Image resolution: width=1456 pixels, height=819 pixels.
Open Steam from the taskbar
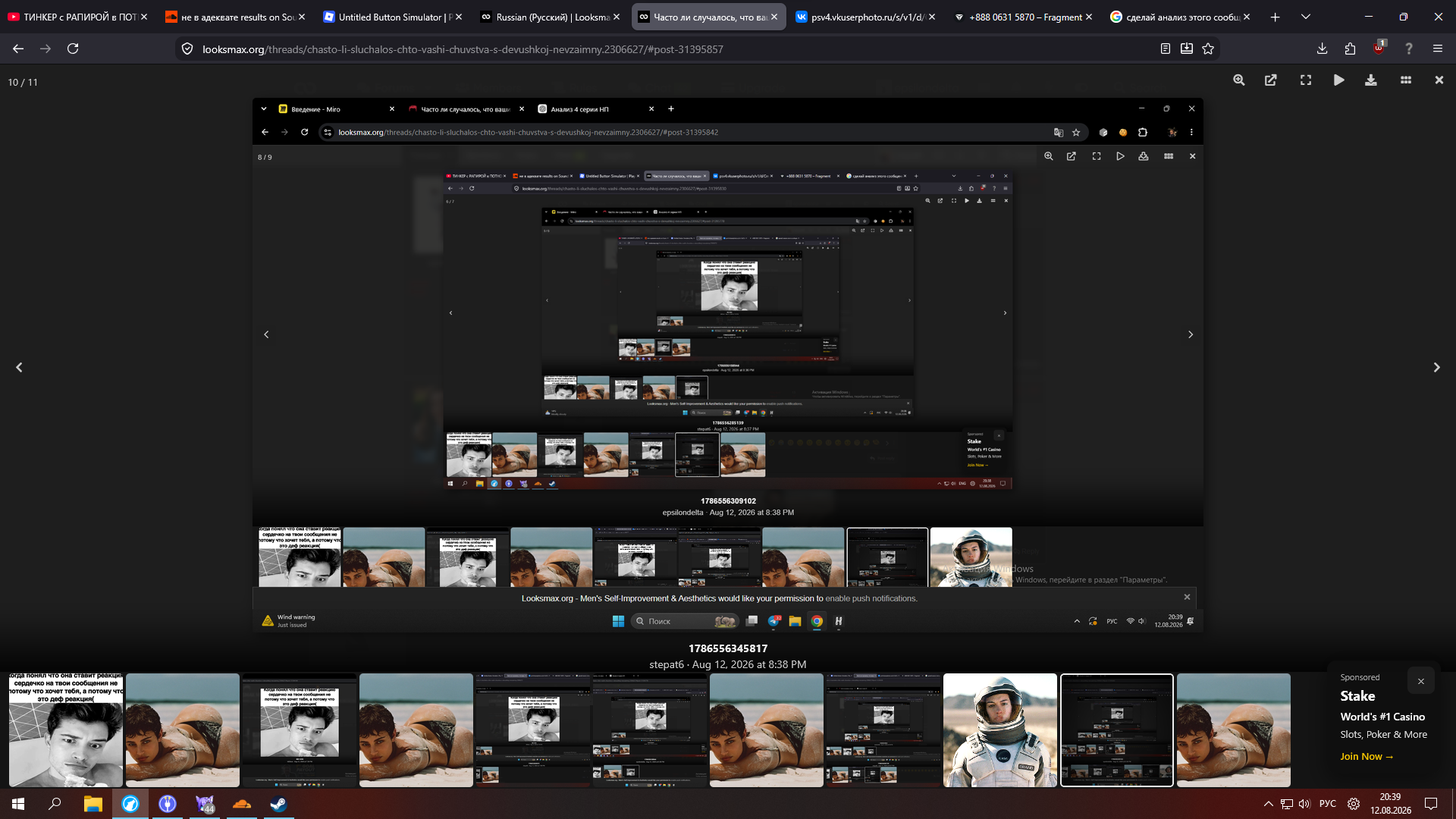click(278, 804)
